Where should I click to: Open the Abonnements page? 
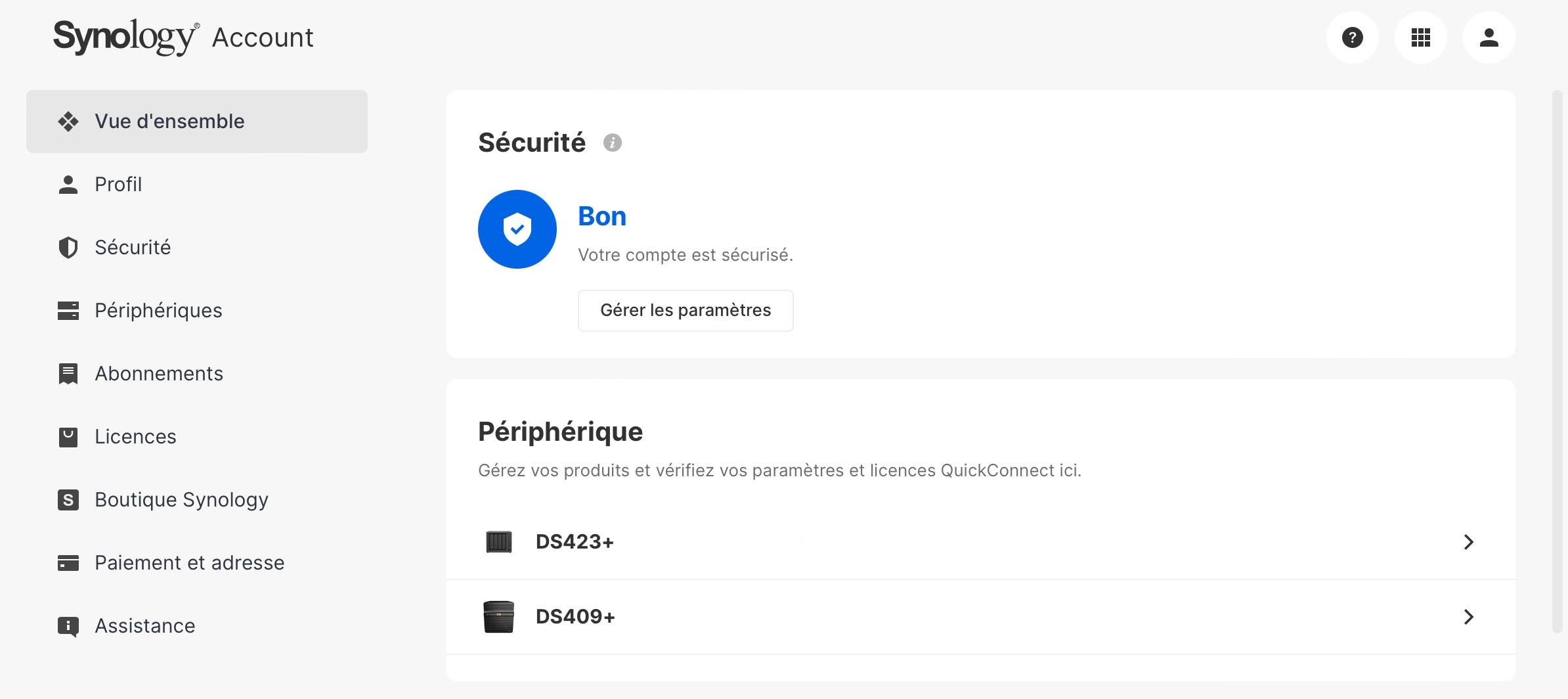(159, 374)
